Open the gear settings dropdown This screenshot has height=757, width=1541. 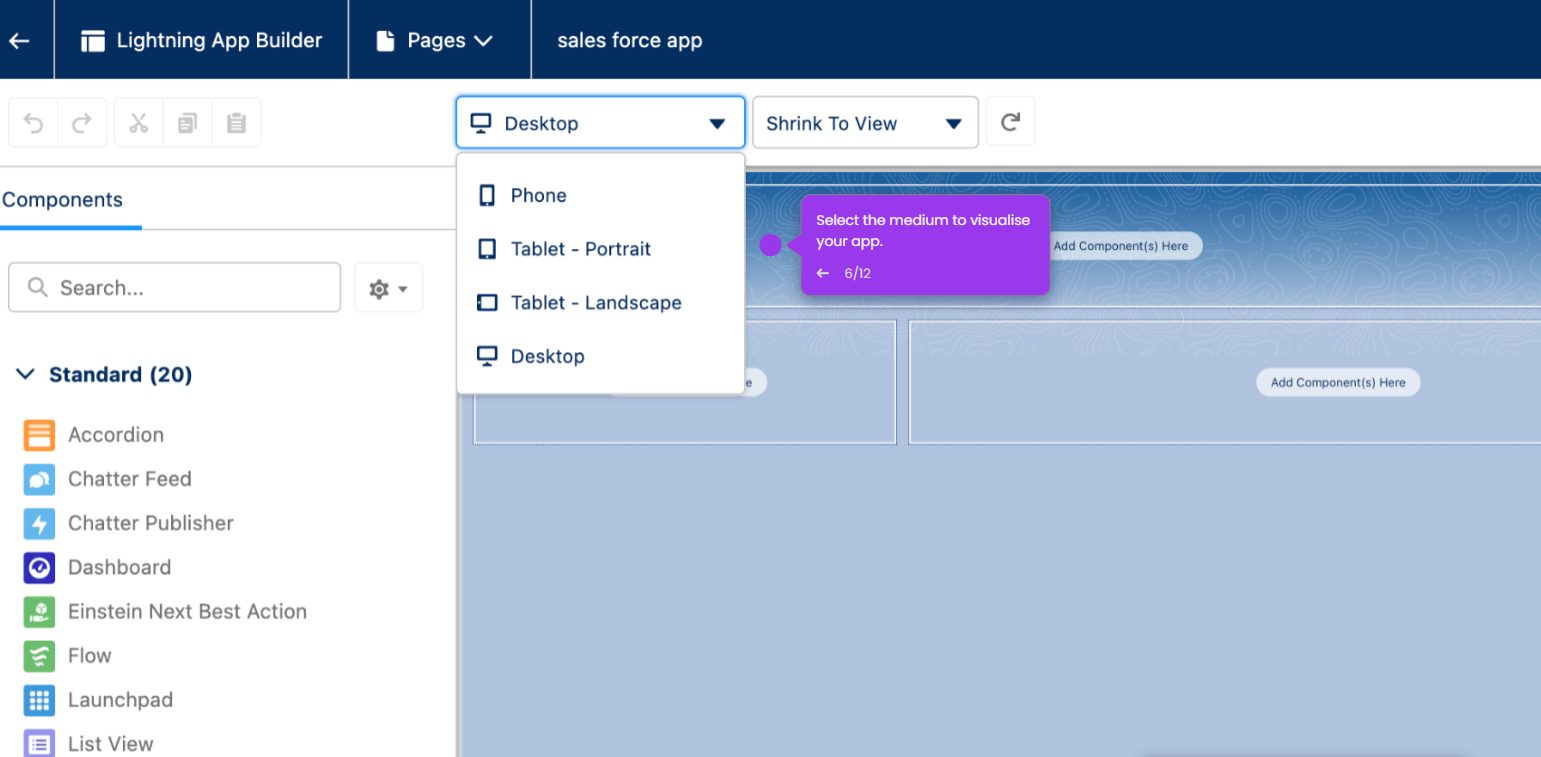[x=389, y=288]
